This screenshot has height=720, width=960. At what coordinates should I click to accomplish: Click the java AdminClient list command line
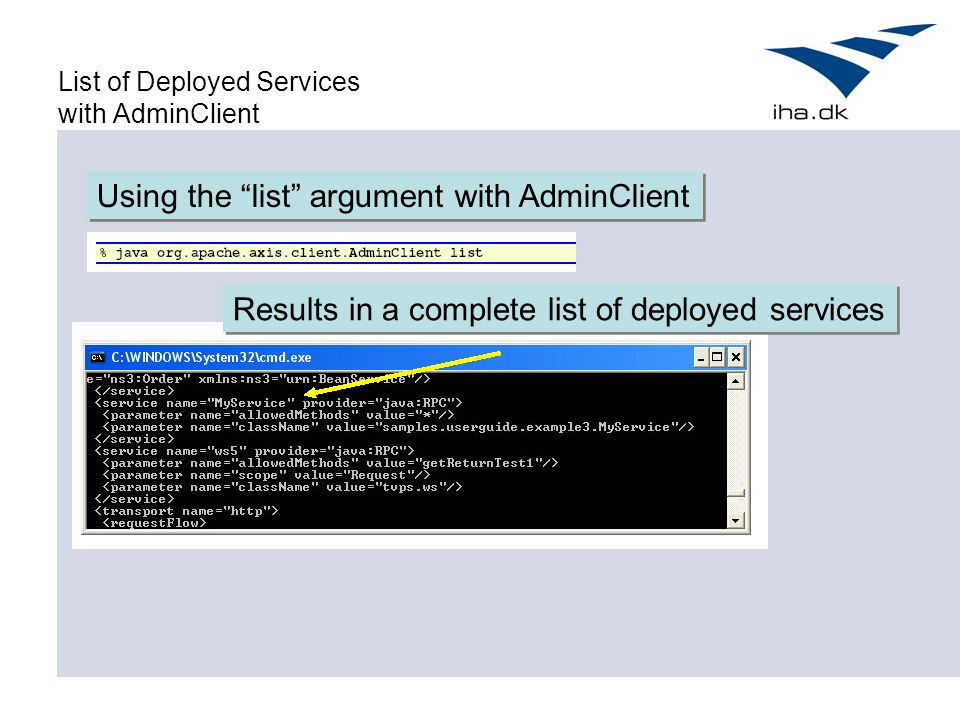coord(291,253)
